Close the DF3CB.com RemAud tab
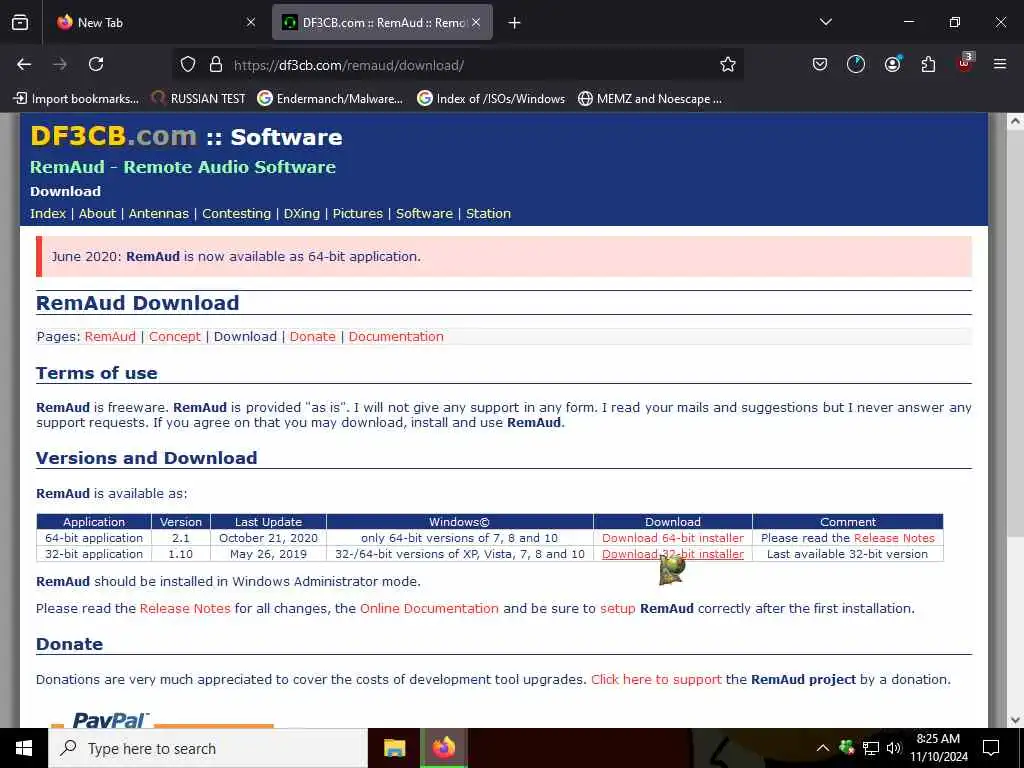The height and width of the screenshot is (768, 1024). coord(476,22)
